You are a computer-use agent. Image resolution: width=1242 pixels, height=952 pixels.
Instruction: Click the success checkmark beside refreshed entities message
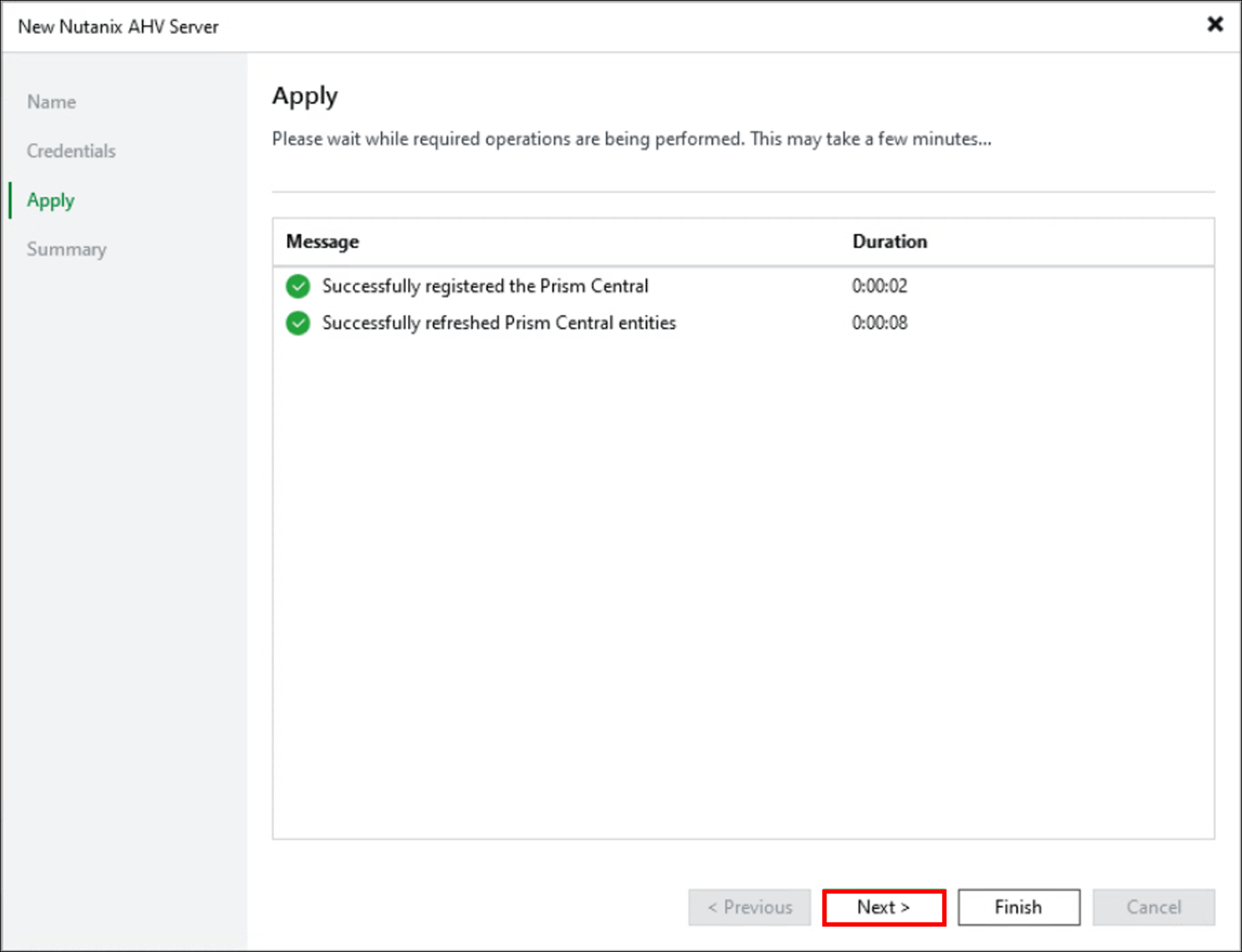(x=298, y=323)
